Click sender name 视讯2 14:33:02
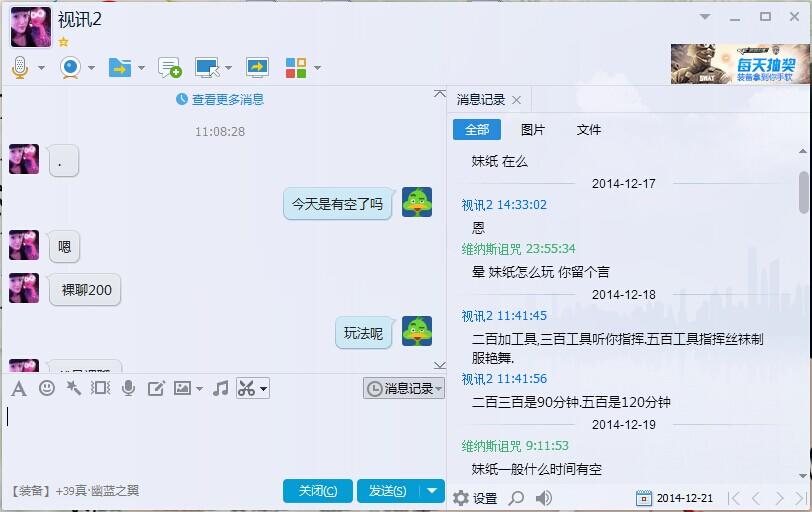The image size is (812, 512). point(504,204)
